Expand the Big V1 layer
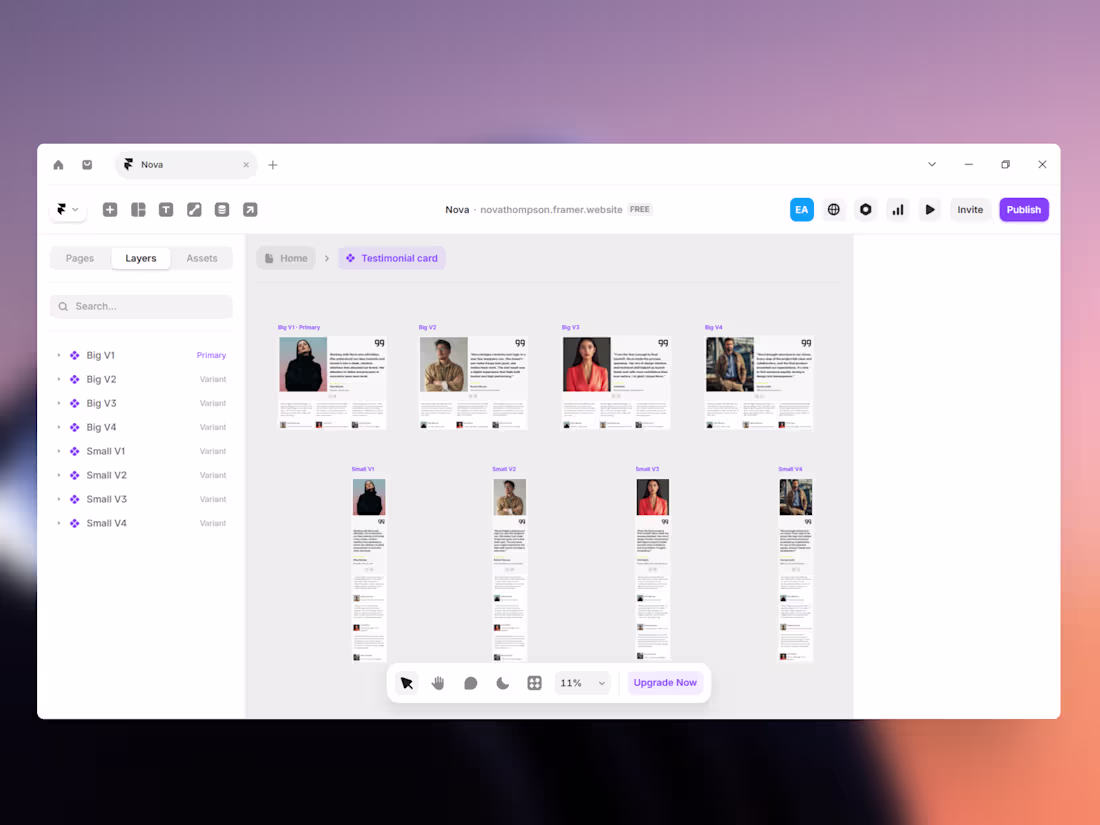 (x=59, y=356)
